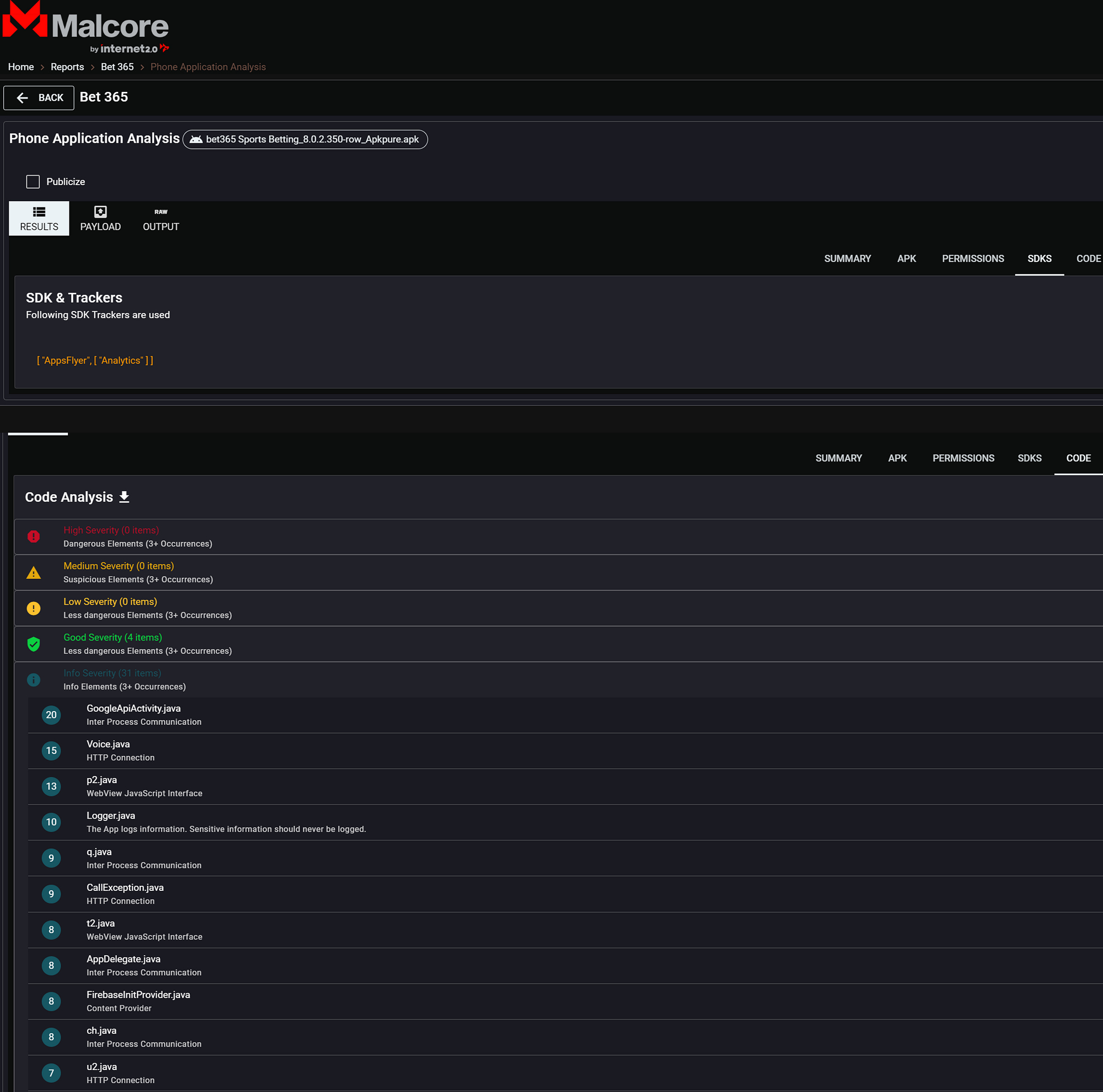
Task: Open t2.java WebView JavaScript Interface entry
Action: click(565, 930)
